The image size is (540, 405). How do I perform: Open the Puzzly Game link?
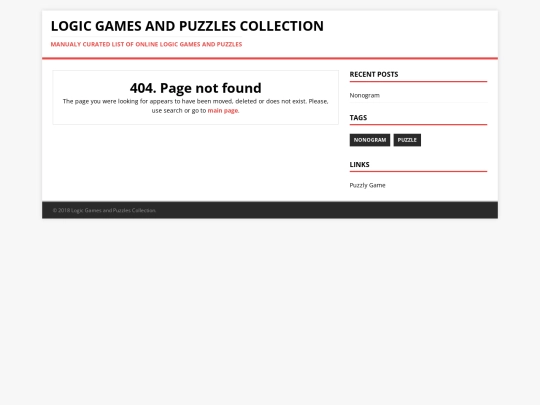point(367,185)
